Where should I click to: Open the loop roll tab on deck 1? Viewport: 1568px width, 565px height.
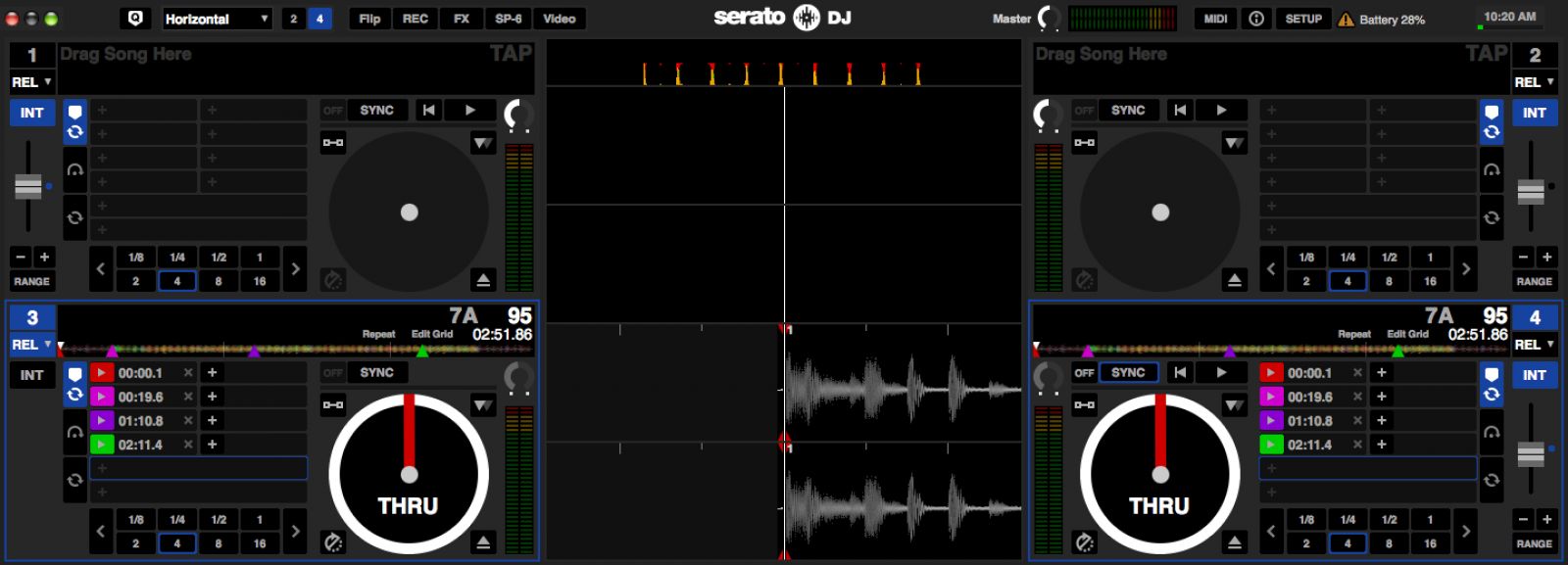[74, 217]
